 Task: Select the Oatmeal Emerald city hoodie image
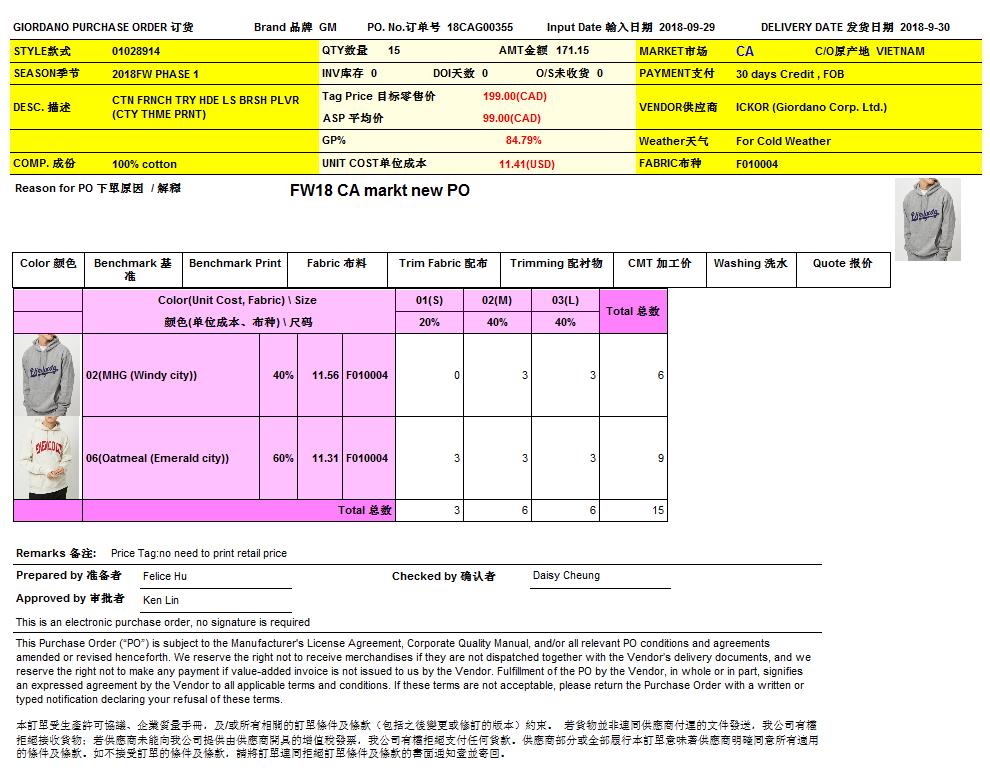click(x=47, y=458)
